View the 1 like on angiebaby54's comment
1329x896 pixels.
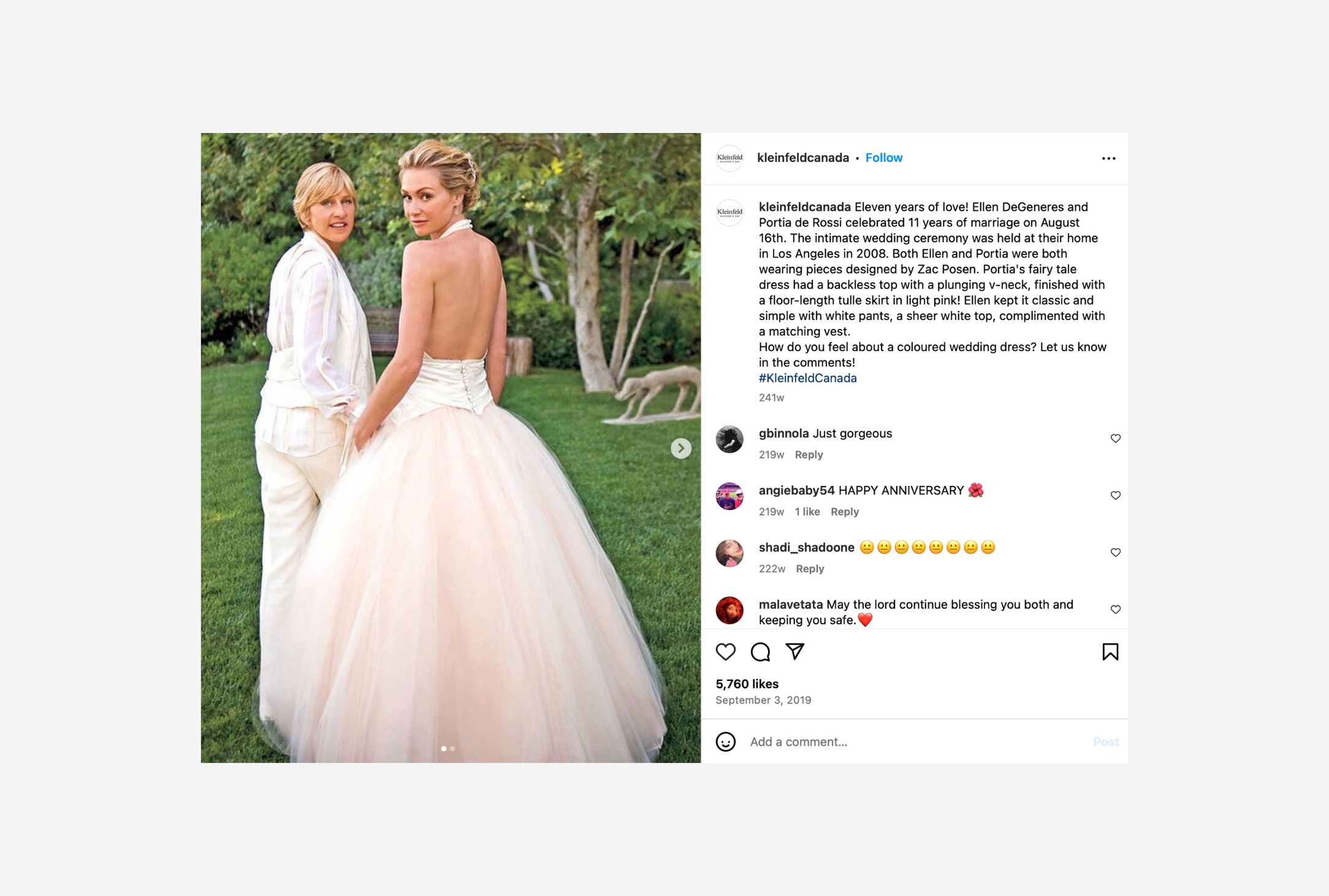pos(807,512)
